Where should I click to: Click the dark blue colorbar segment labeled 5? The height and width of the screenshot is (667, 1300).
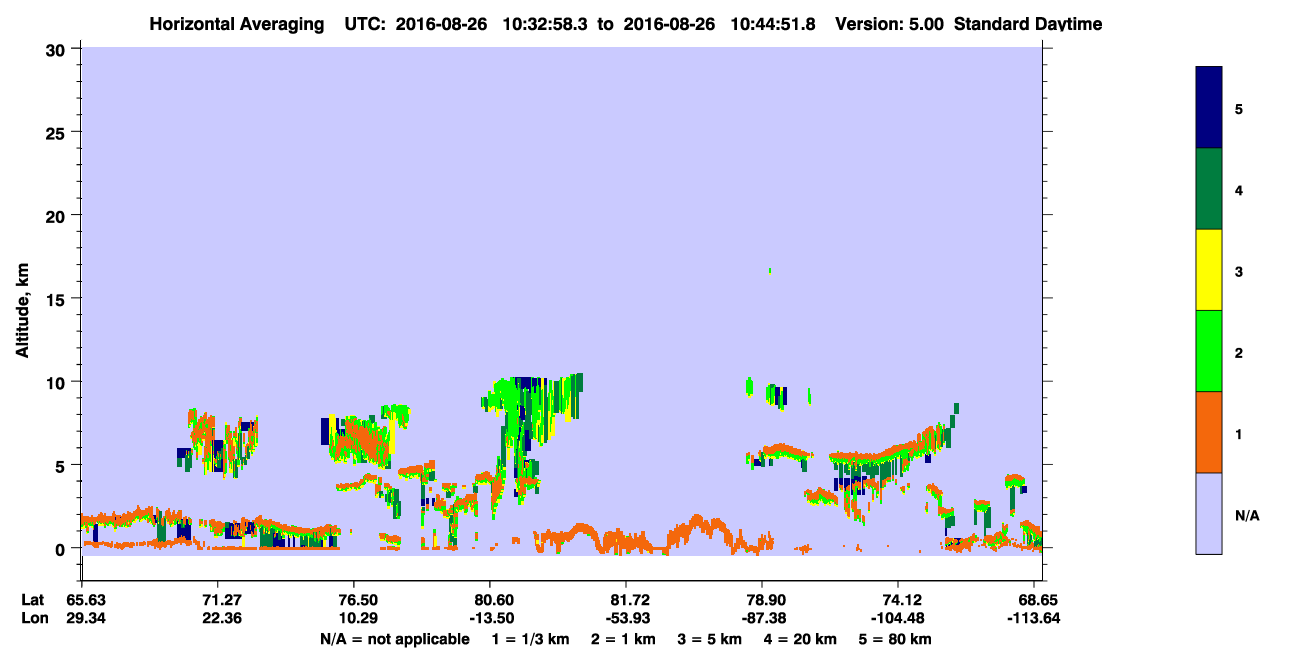(x=1209, y=108)
